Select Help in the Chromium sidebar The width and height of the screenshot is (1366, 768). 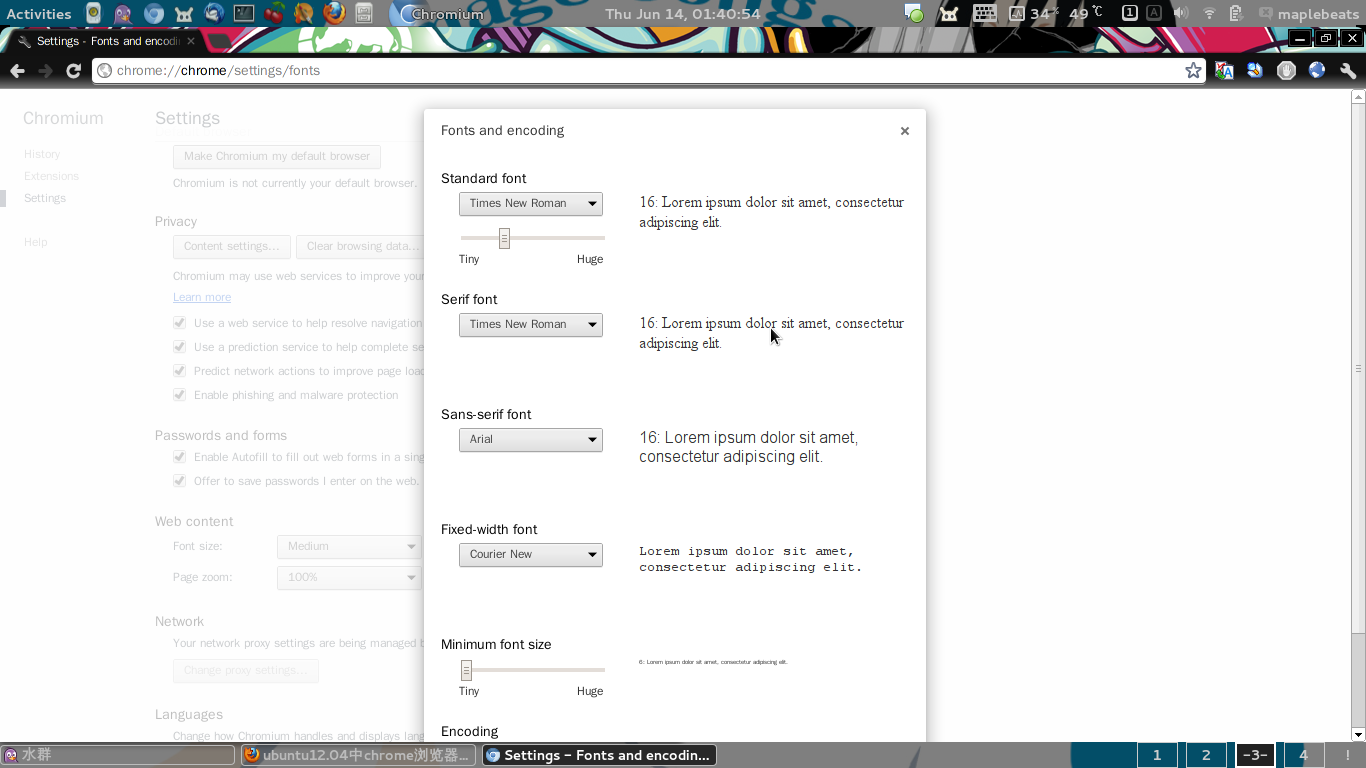tap(36, 242)
